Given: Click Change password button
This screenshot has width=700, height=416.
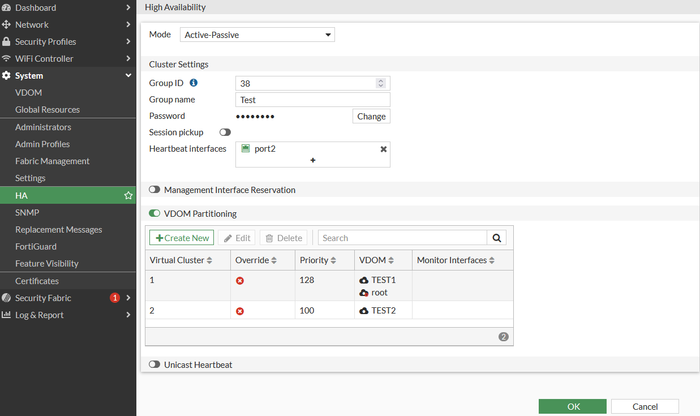Looking at the screenshot, I should click(x=371, y=116).
